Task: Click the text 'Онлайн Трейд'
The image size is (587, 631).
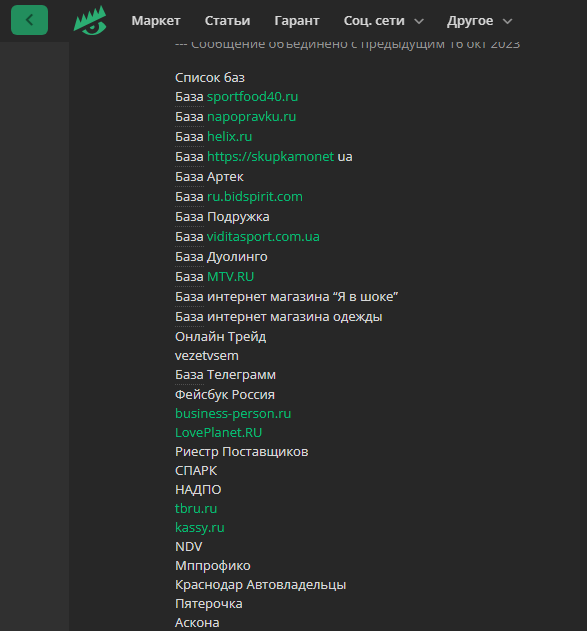Action: pos(220,337)
